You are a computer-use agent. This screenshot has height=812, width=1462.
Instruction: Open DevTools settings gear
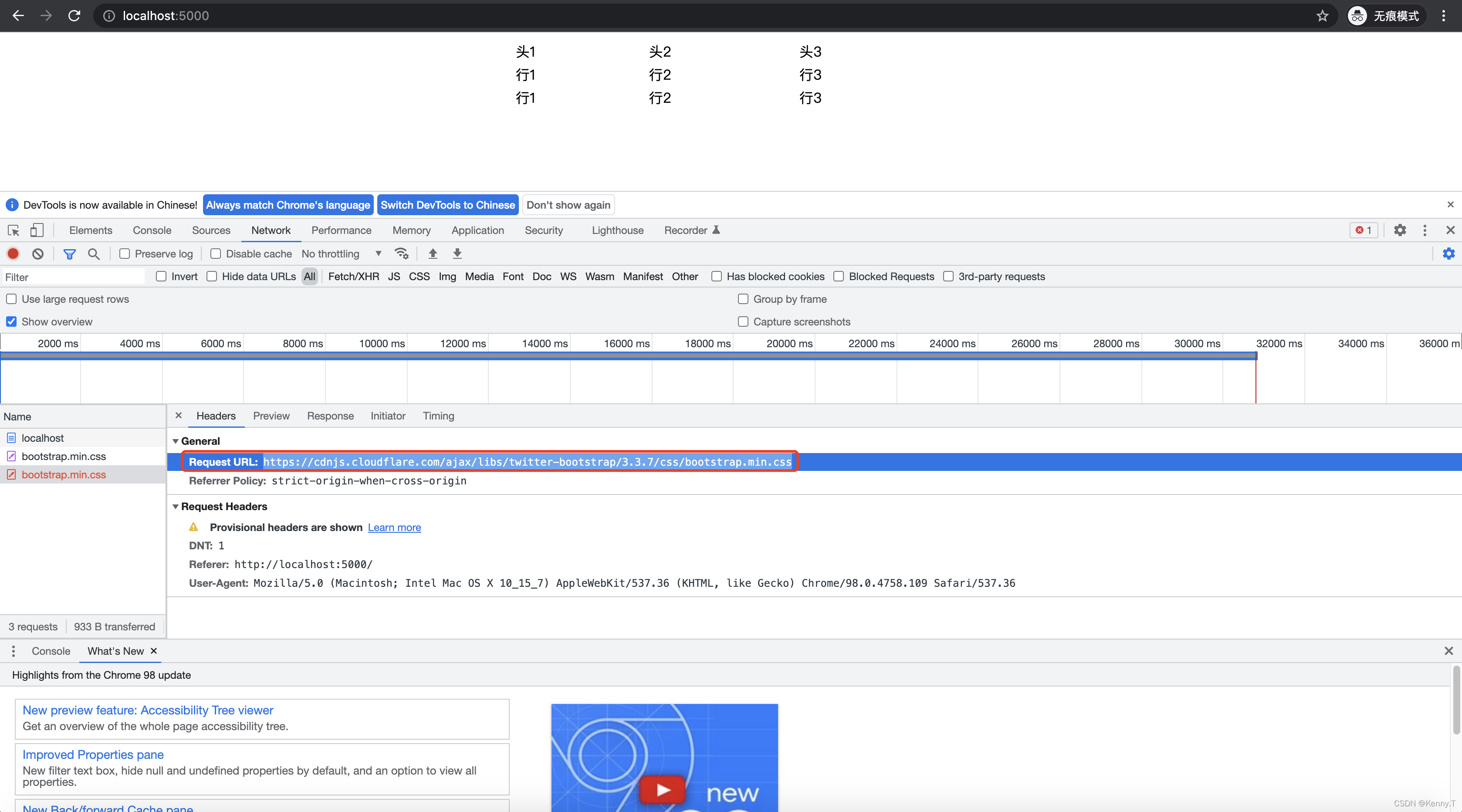(1400, 230)
